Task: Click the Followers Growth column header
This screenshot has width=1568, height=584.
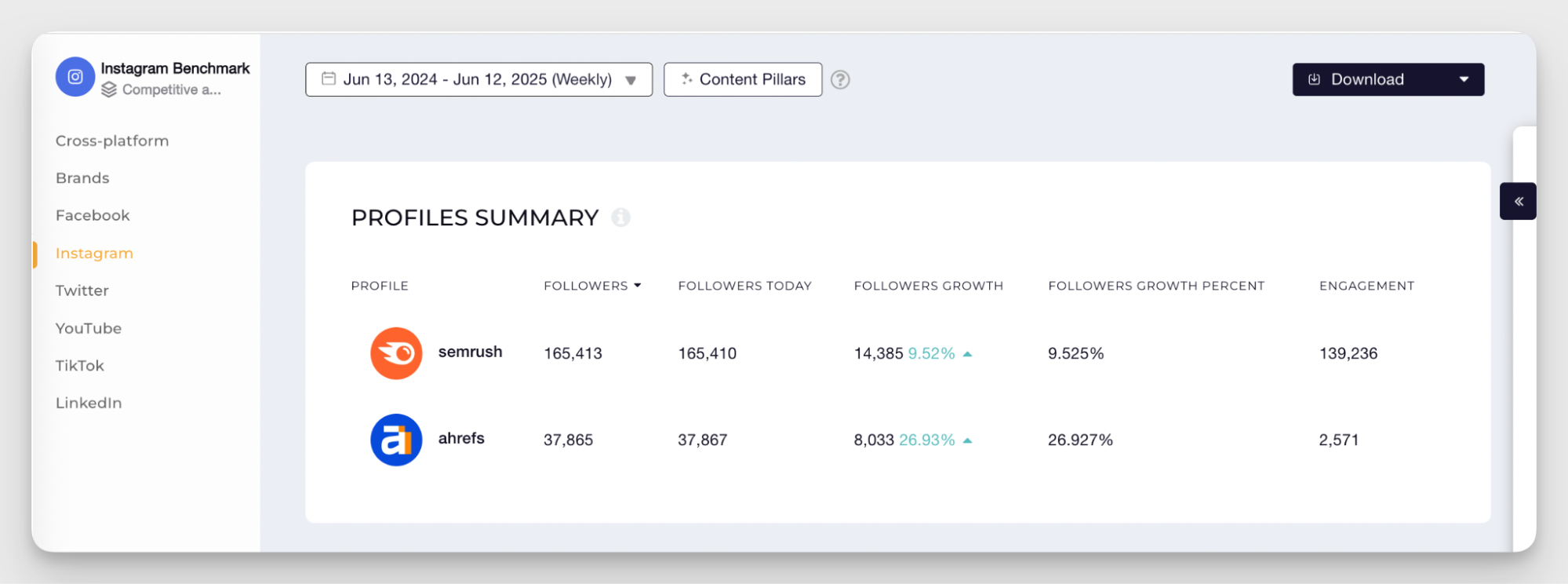Action: [929, 286]
